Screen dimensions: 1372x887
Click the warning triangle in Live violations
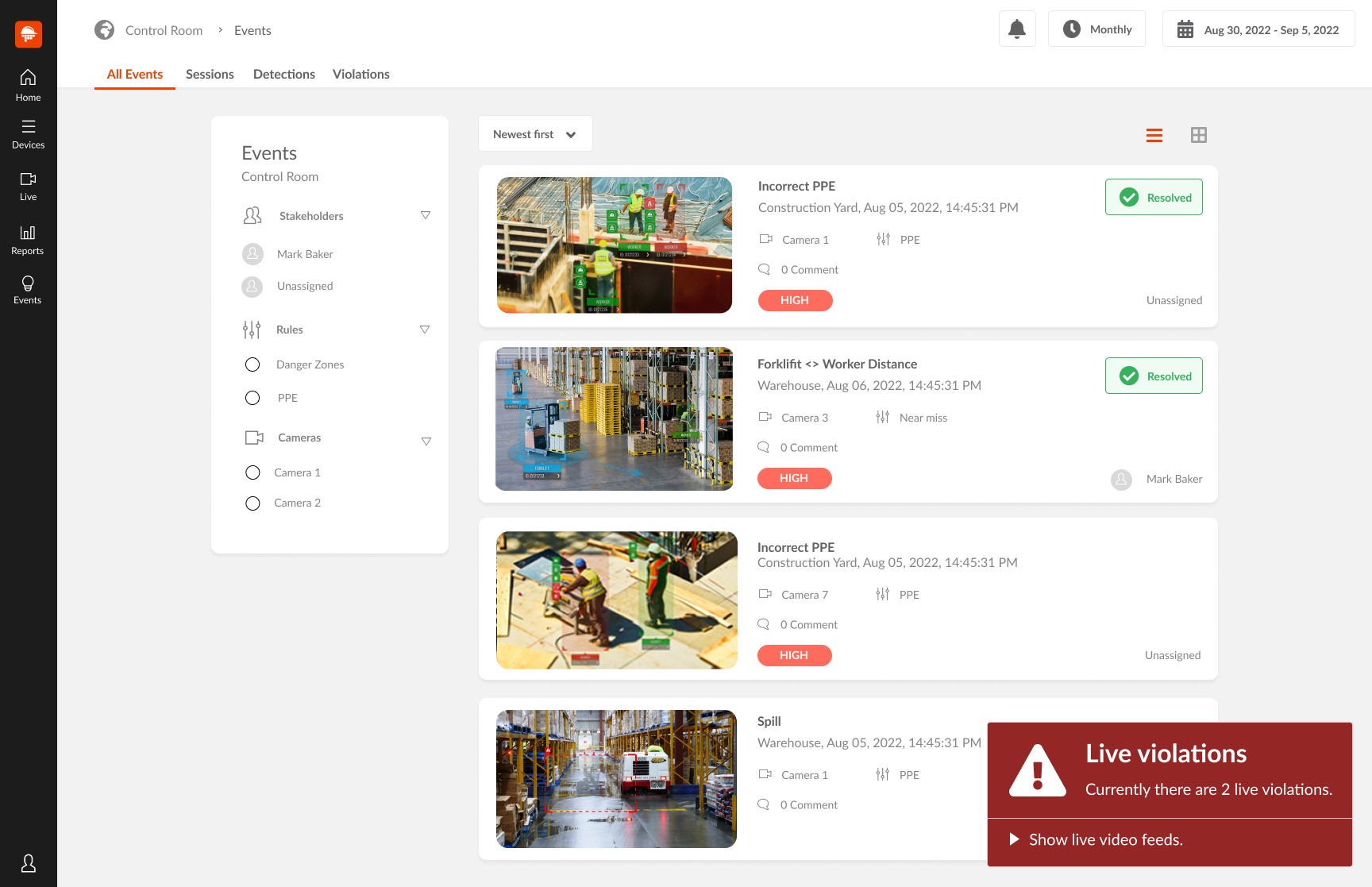(1038, 770)
